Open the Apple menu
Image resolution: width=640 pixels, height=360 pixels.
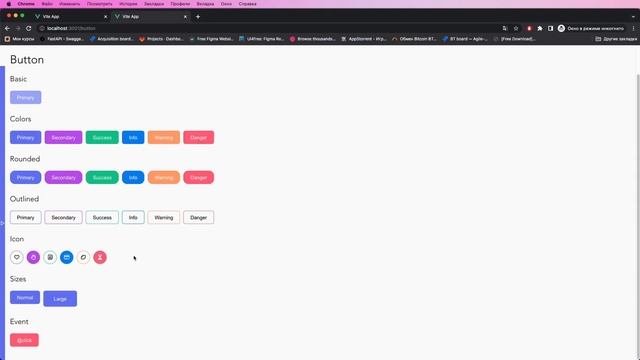click(x=9, y=4)
